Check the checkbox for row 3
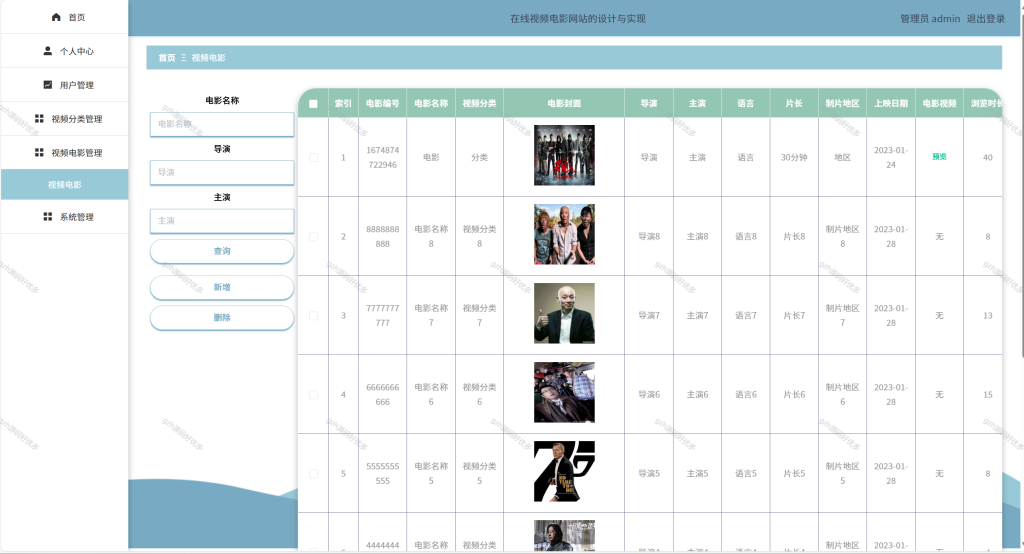 313,316
